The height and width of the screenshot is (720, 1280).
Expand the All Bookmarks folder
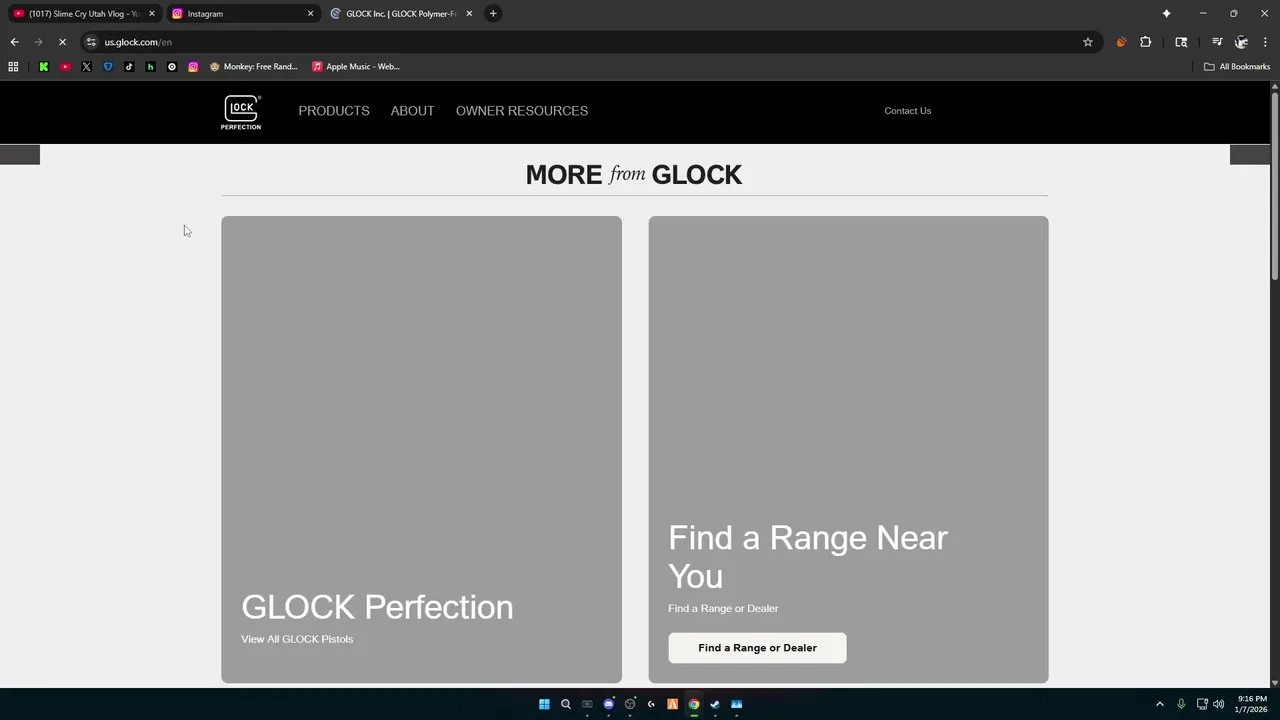[1237, 67]
